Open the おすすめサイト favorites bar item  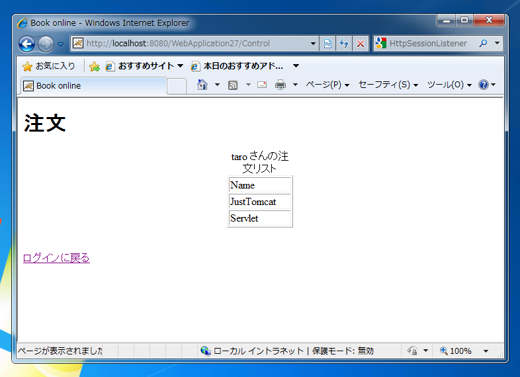click(144, 66)
